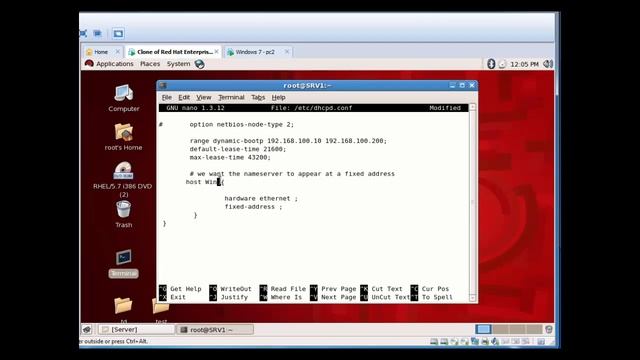The image size is (640, 360).
Task: Click the 'hardware ethernet ;' line
Action: (x=261, y=198)
